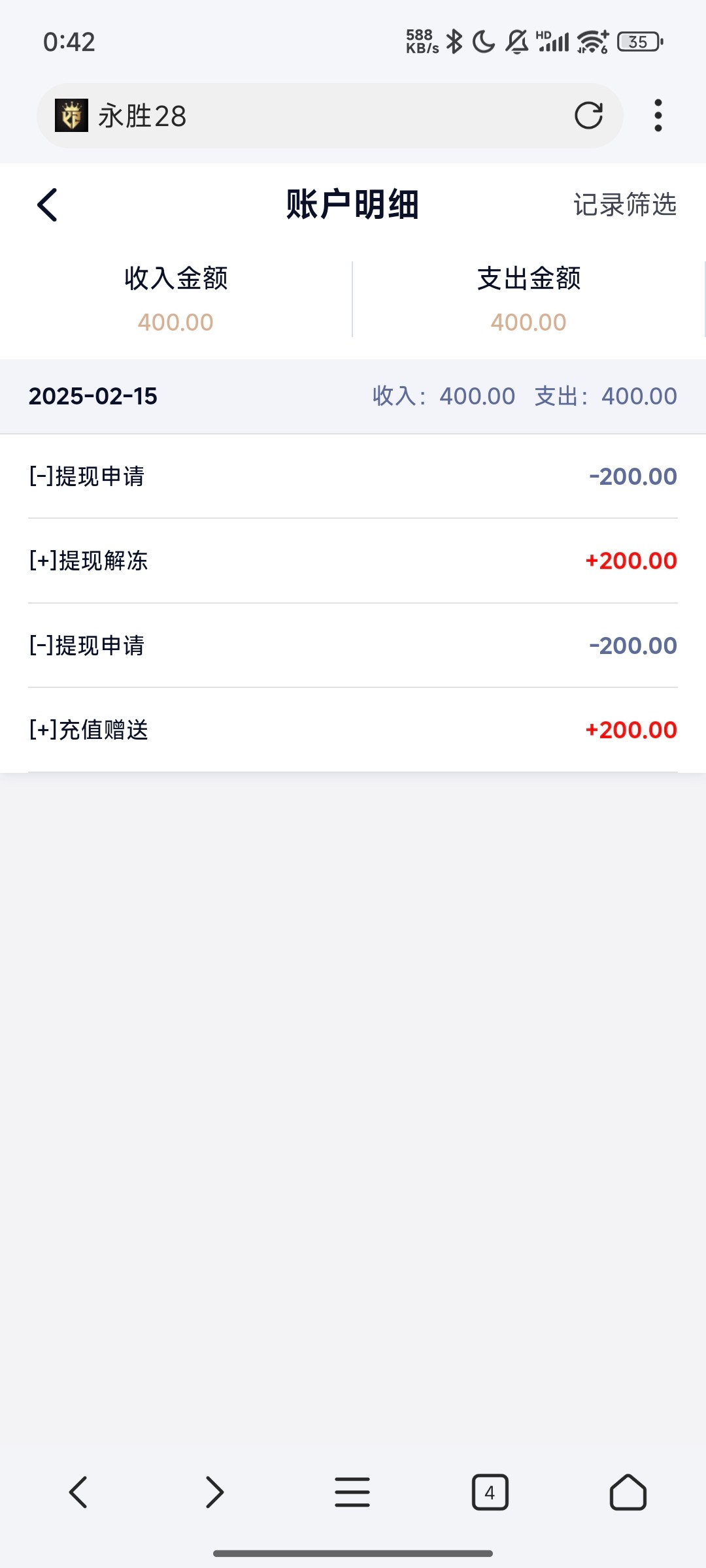Tap the gesture bar at screen bottom
This screenshot has height=1568, width=706.
click(x=353, y=1553)
